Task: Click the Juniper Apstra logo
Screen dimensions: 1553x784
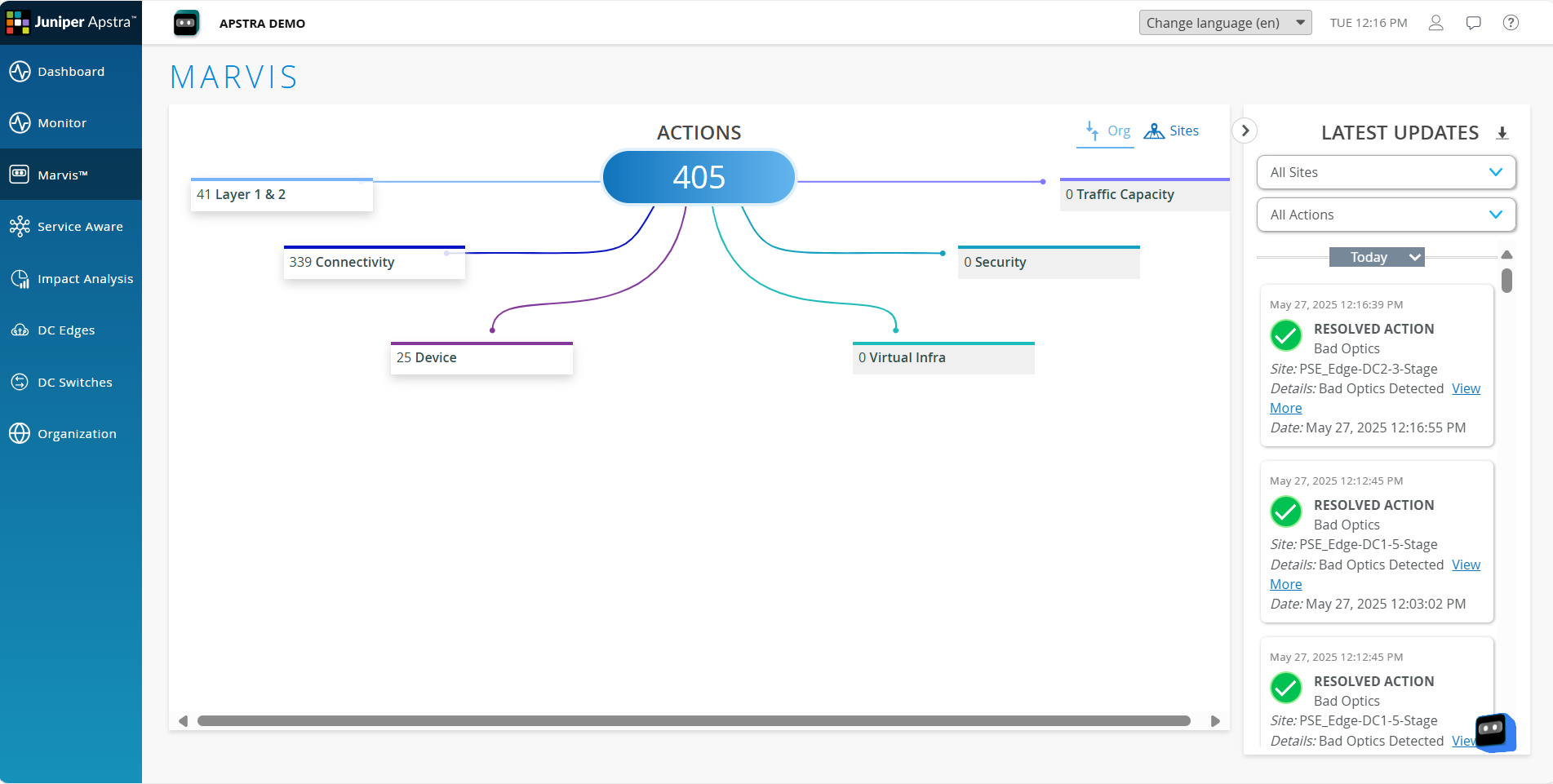Action: click(x=71, y=22)
